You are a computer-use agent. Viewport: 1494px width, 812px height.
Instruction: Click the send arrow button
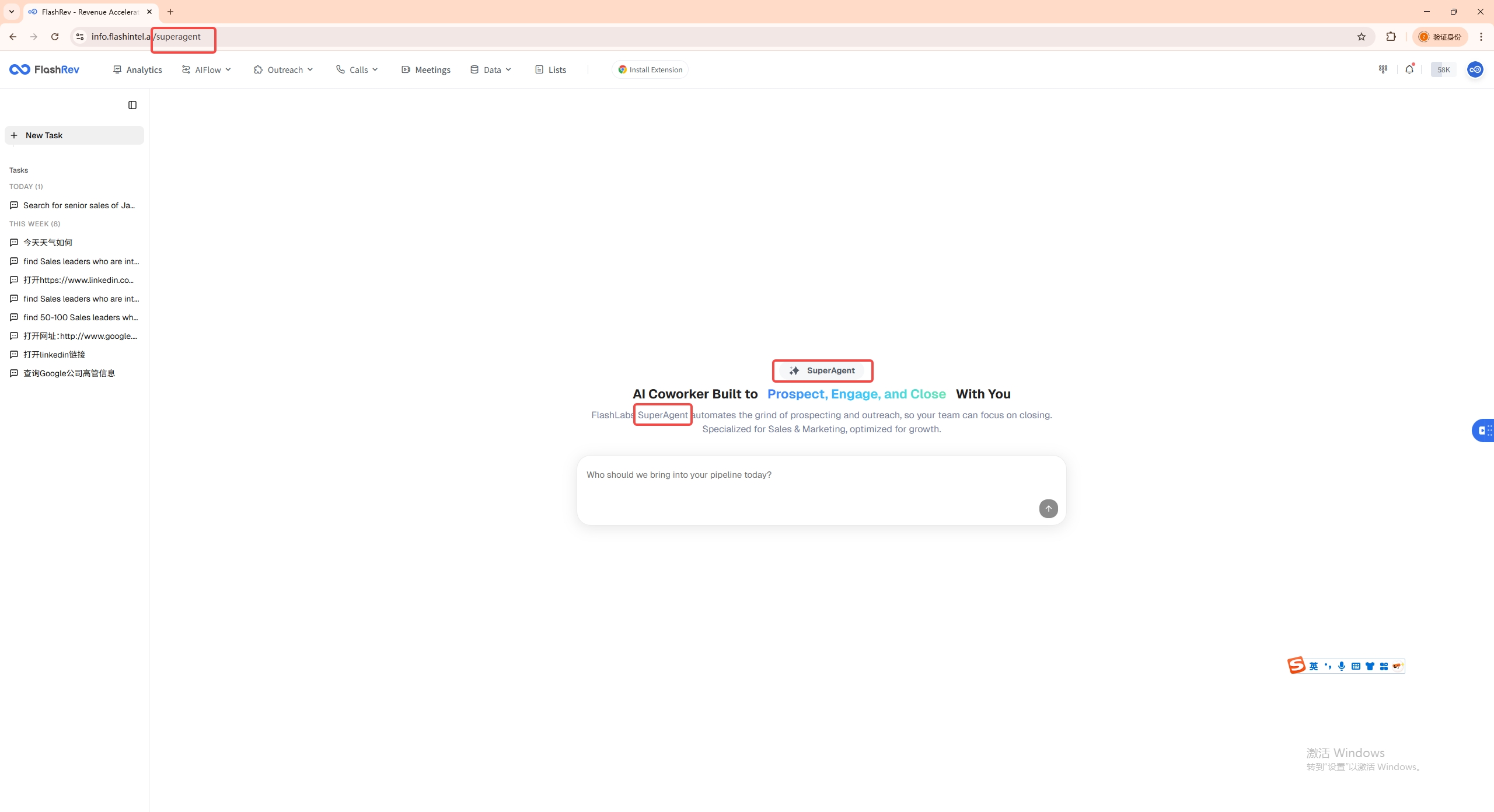point(1048,508)
